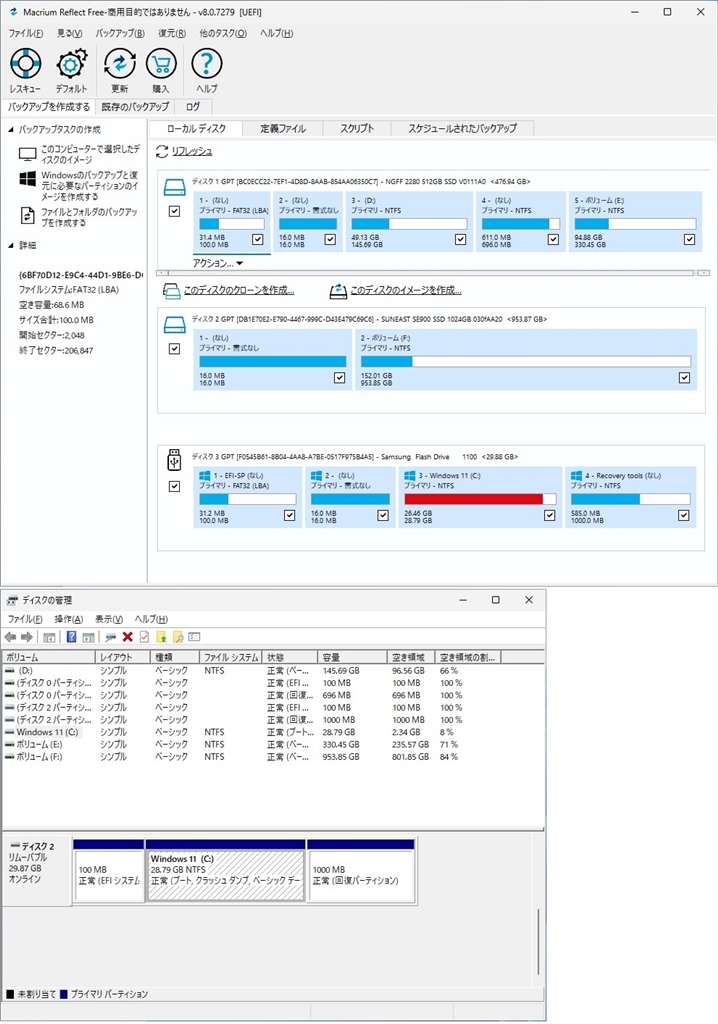The height and width of the screenshot is (1024, 718).
Task: Switch to the 既存のバックアップ tab
Action: (135, 106)
